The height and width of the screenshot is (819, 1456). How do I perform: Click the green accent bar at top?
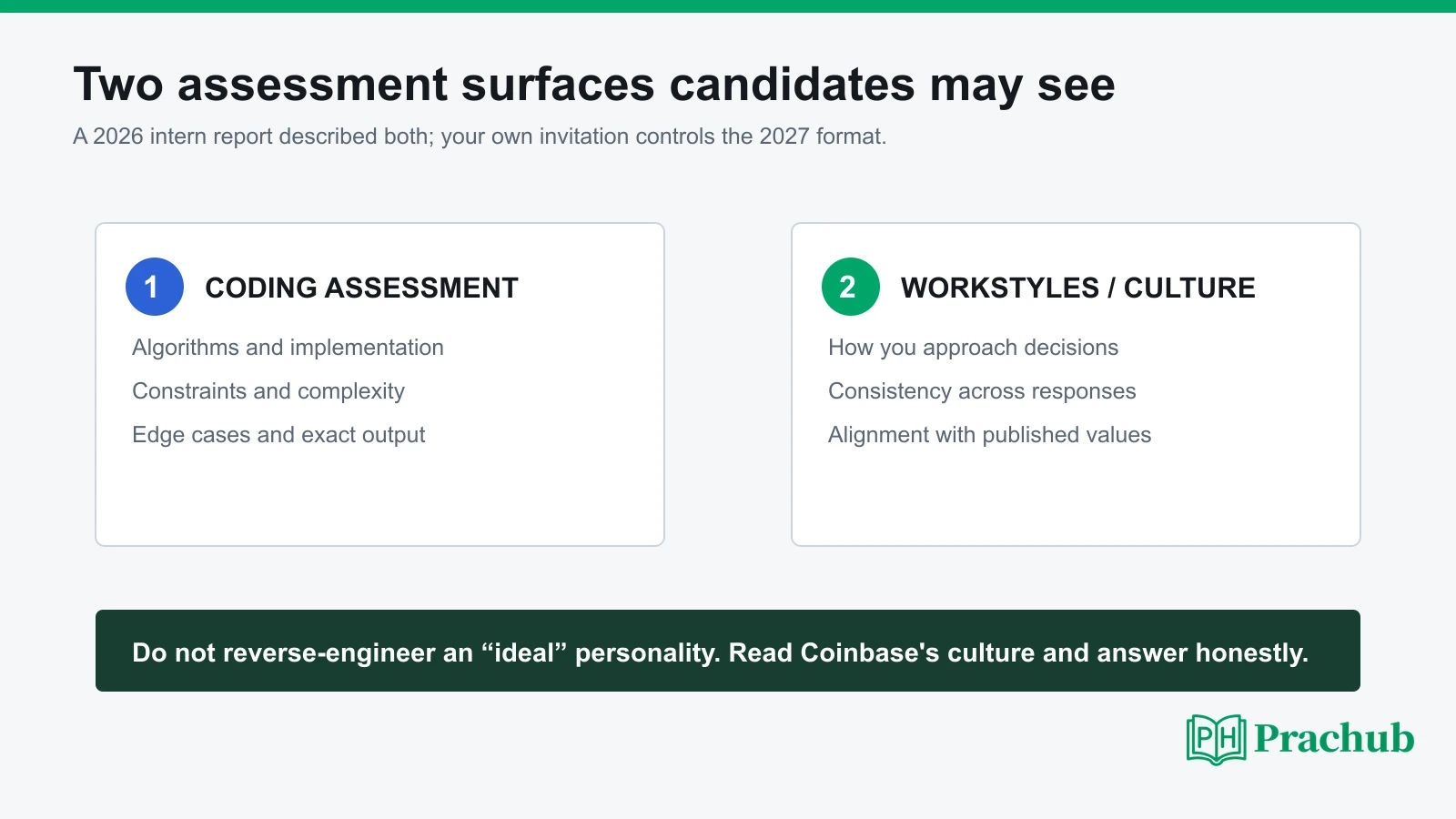[728, 6]
